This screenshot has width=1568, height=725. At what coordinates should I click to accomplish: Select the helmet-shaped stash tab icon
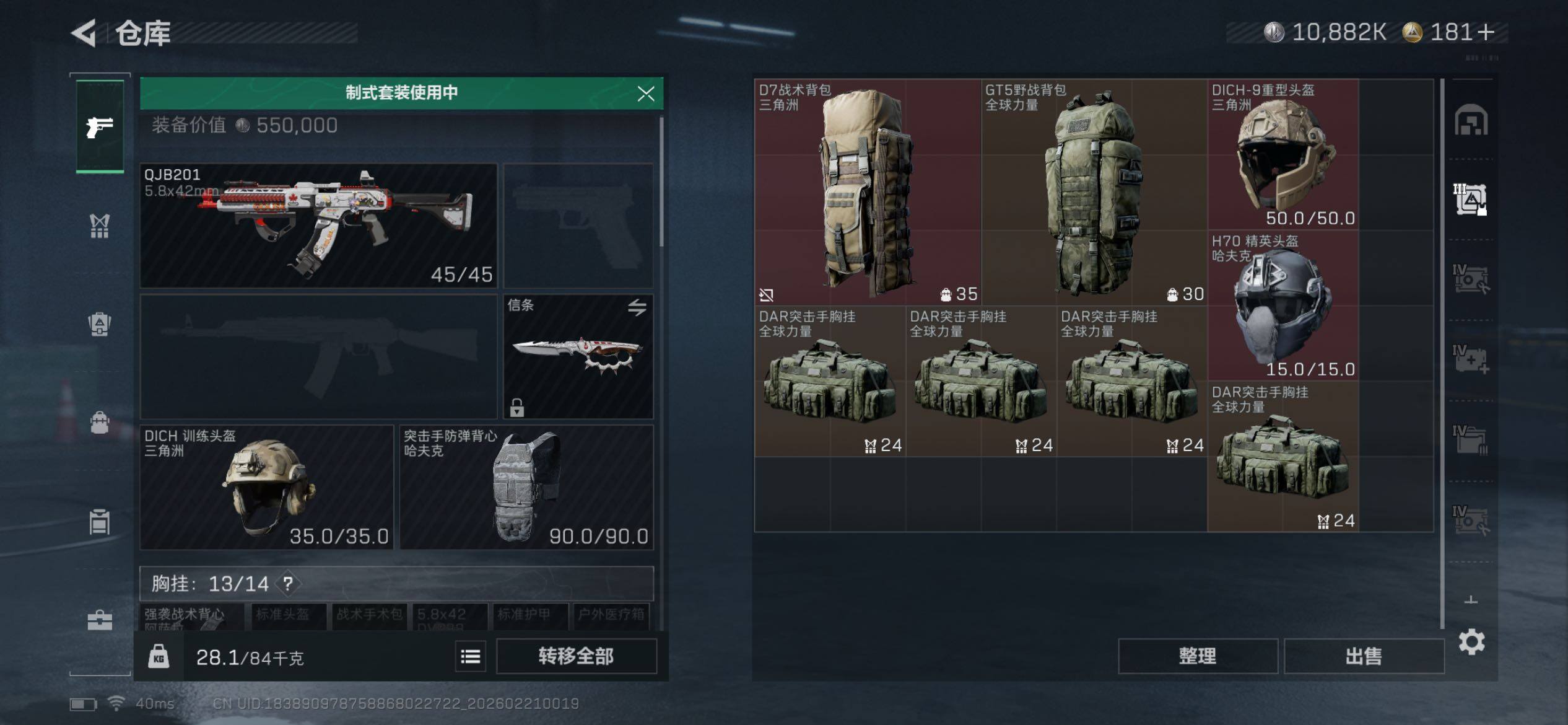1471,120
